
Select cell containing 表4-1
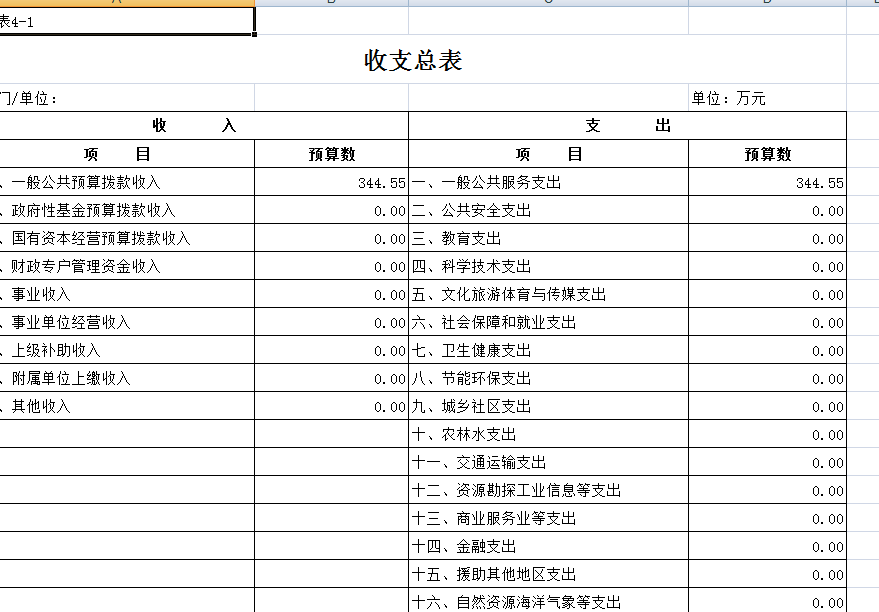pyautogui.click(x=127, y=21)
